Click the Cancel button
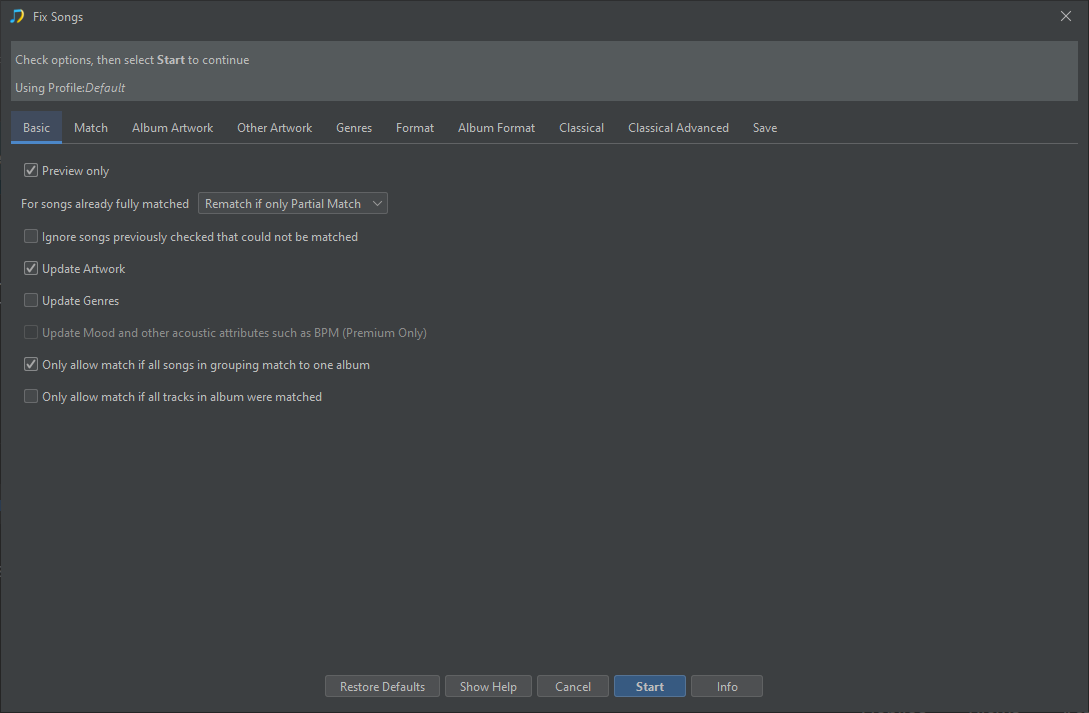This screenshot has height=713, width=1089. click(x=573, y=687)
